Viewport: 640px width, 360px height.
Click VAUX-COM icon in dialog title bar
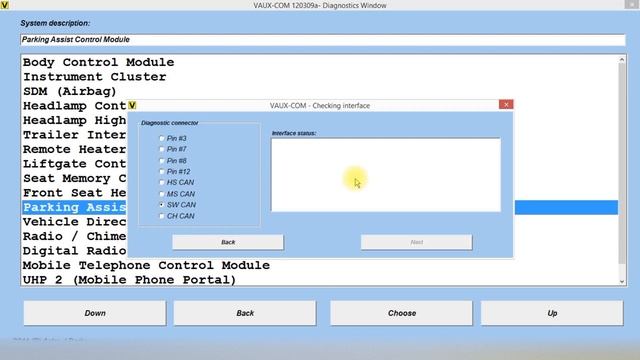coord(132,105)
